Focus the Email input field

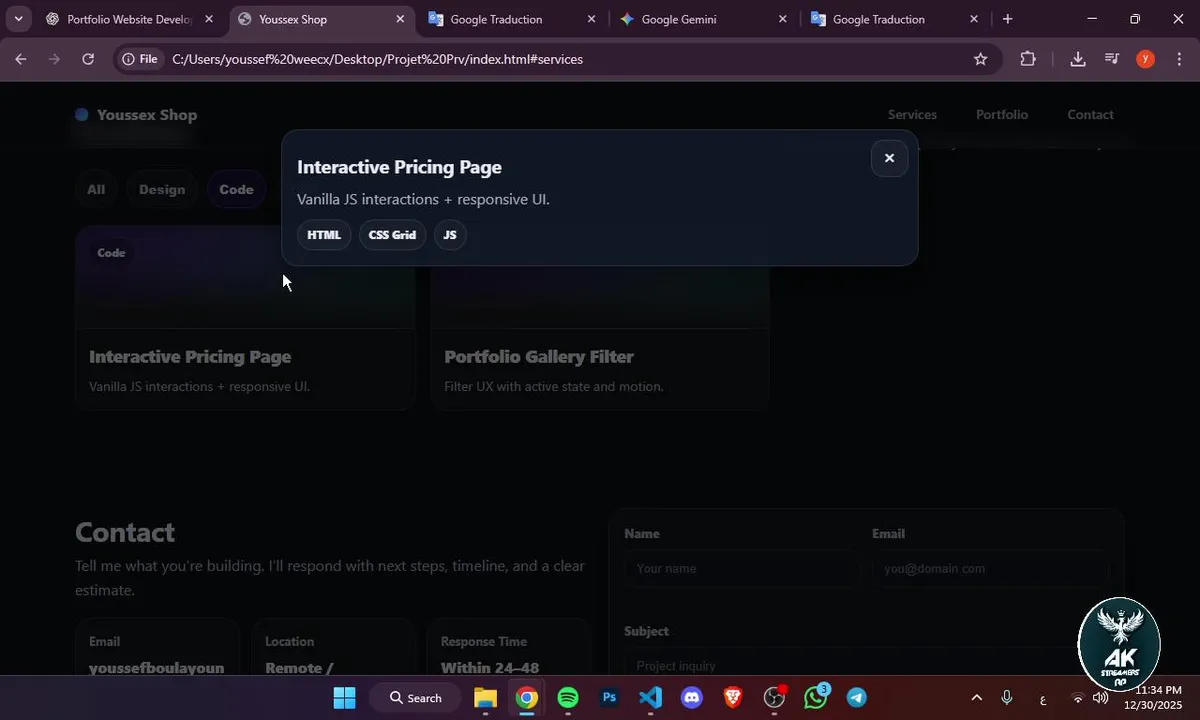(990, 568)
